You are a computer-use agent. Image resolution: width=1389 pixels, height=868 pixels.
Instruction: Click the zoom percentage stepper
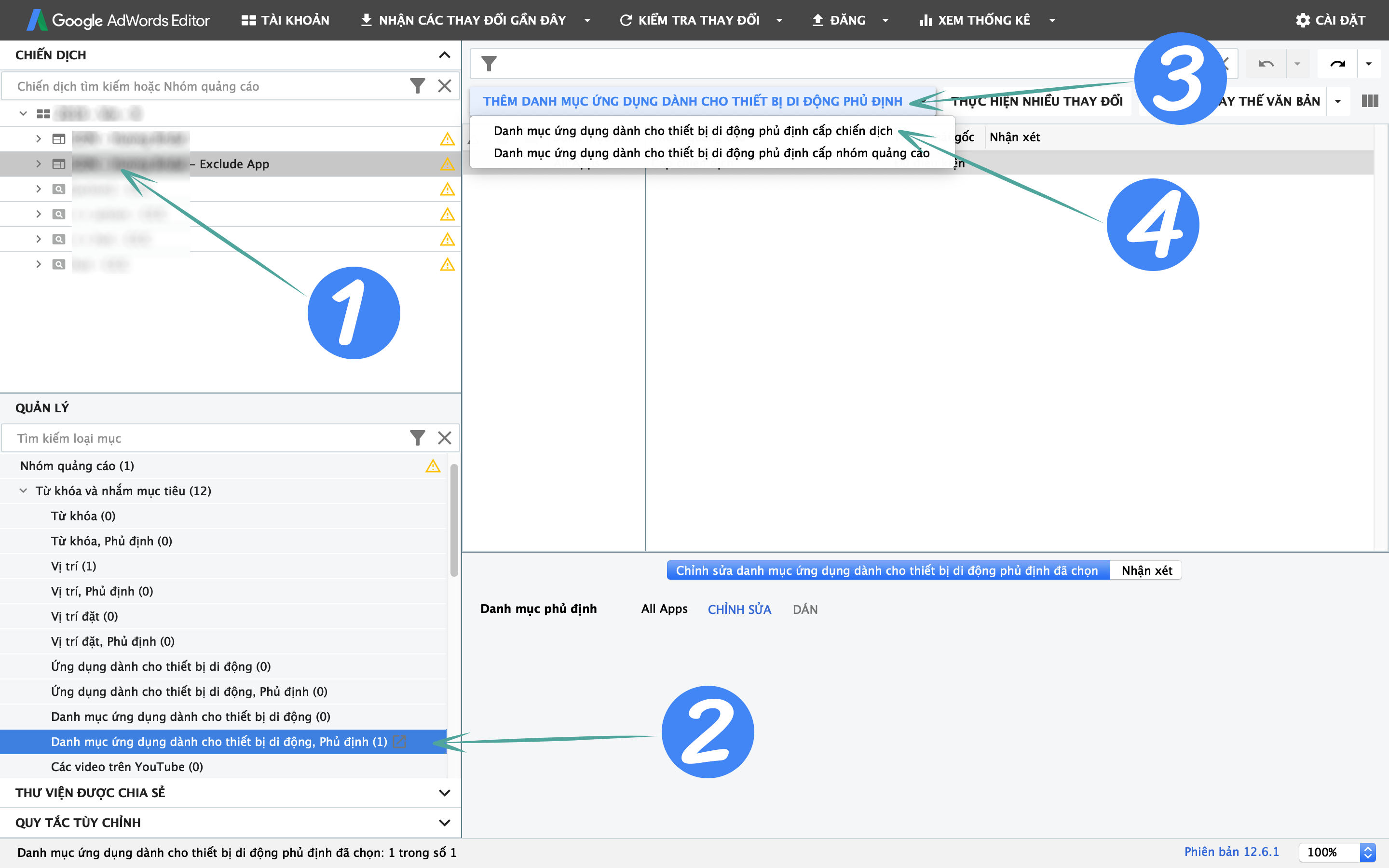(x=1368, y=853)
